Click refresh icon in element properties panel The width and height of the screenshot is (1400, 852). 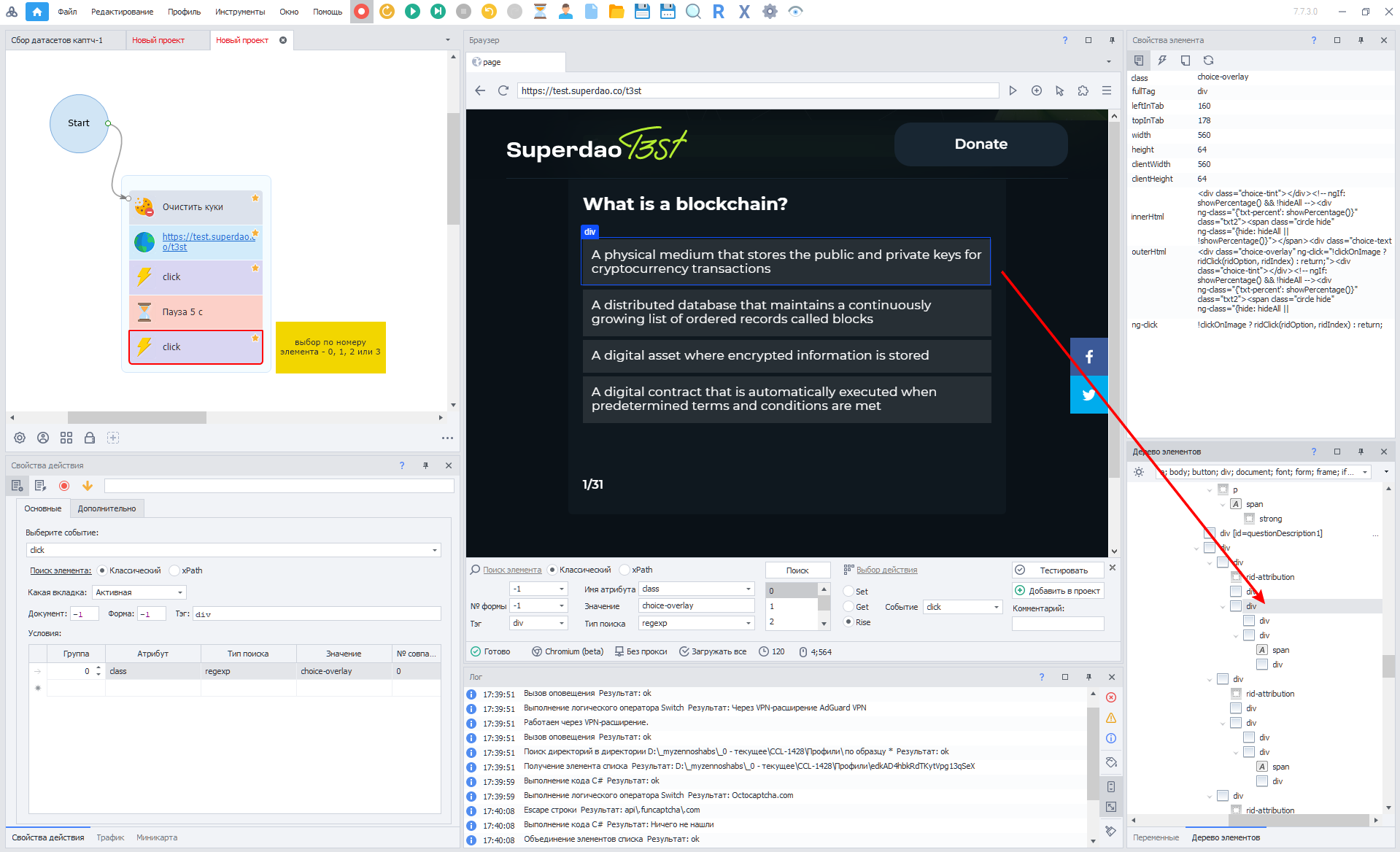[1209, 61]
